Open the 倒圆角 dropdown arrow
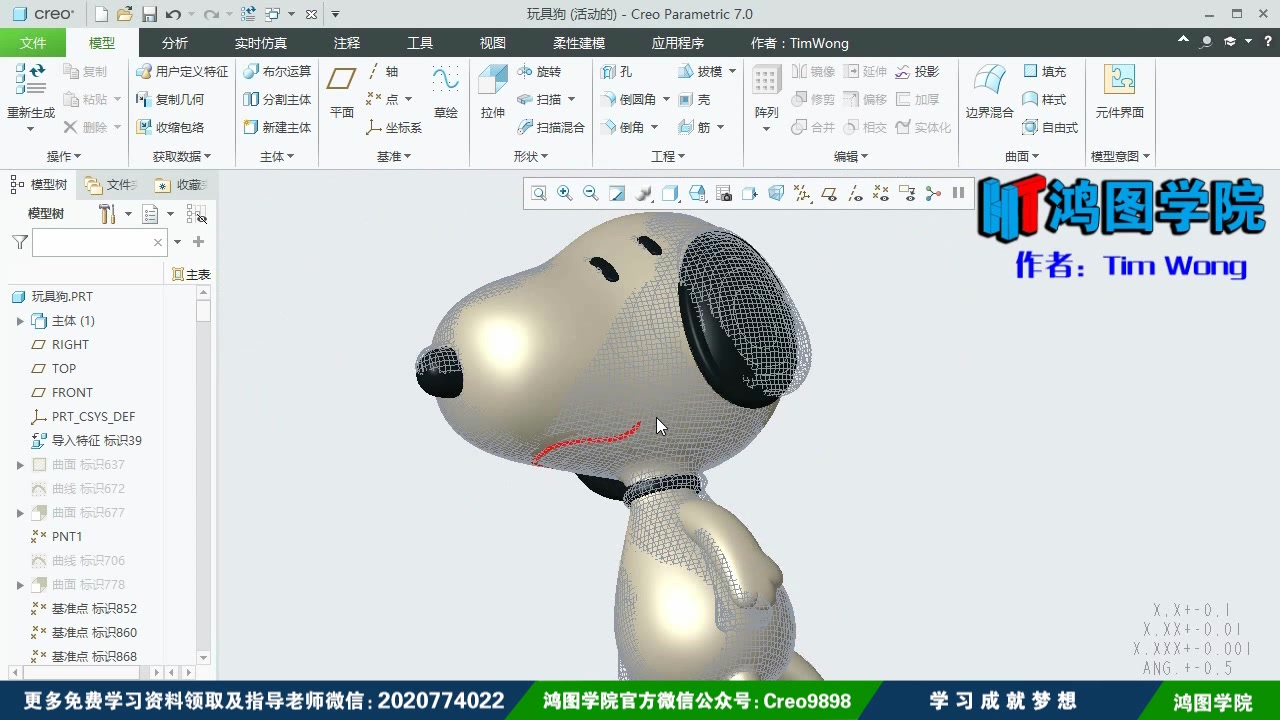1280x720 pixels. (x=667, y=99)
